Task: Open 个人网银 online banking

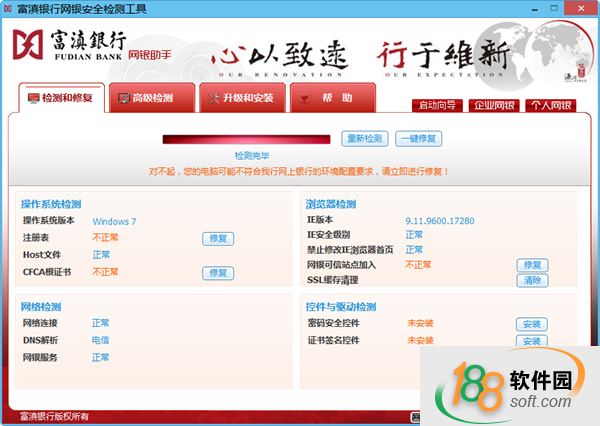Action: point(551,105)
